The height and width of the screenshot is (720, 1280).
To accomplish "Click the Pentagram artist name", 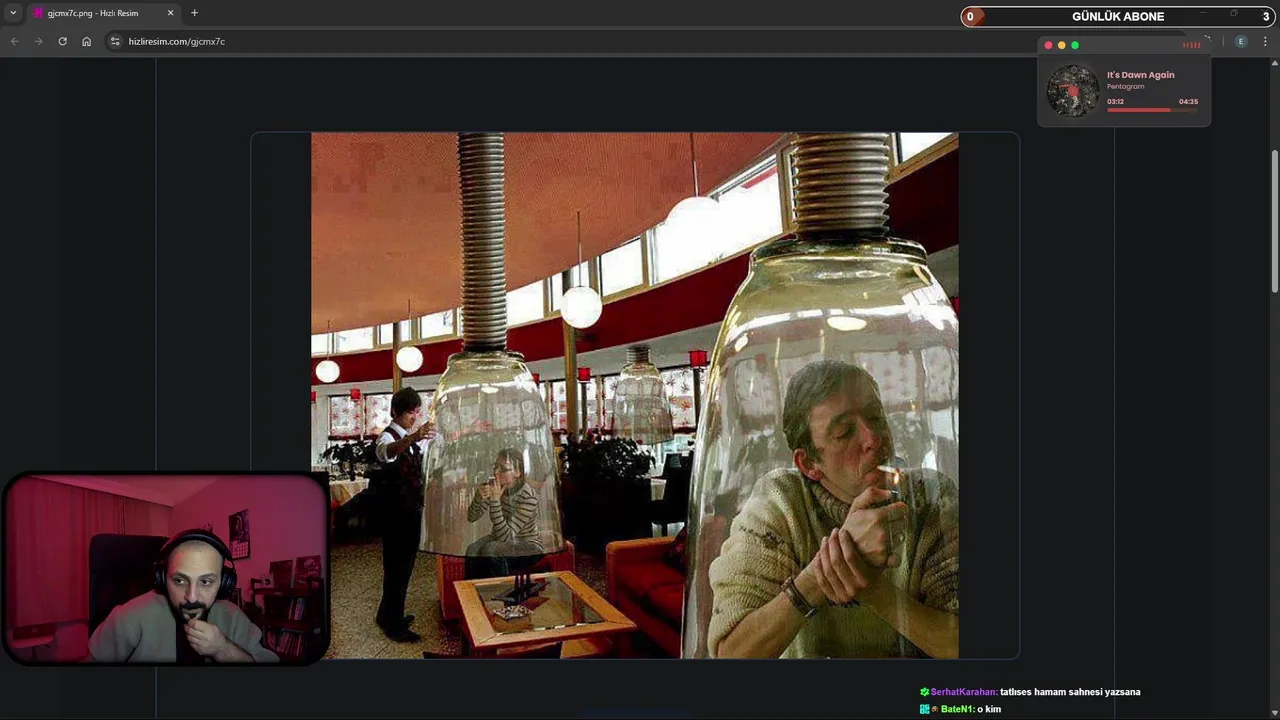I will [x=1125, y=86].
